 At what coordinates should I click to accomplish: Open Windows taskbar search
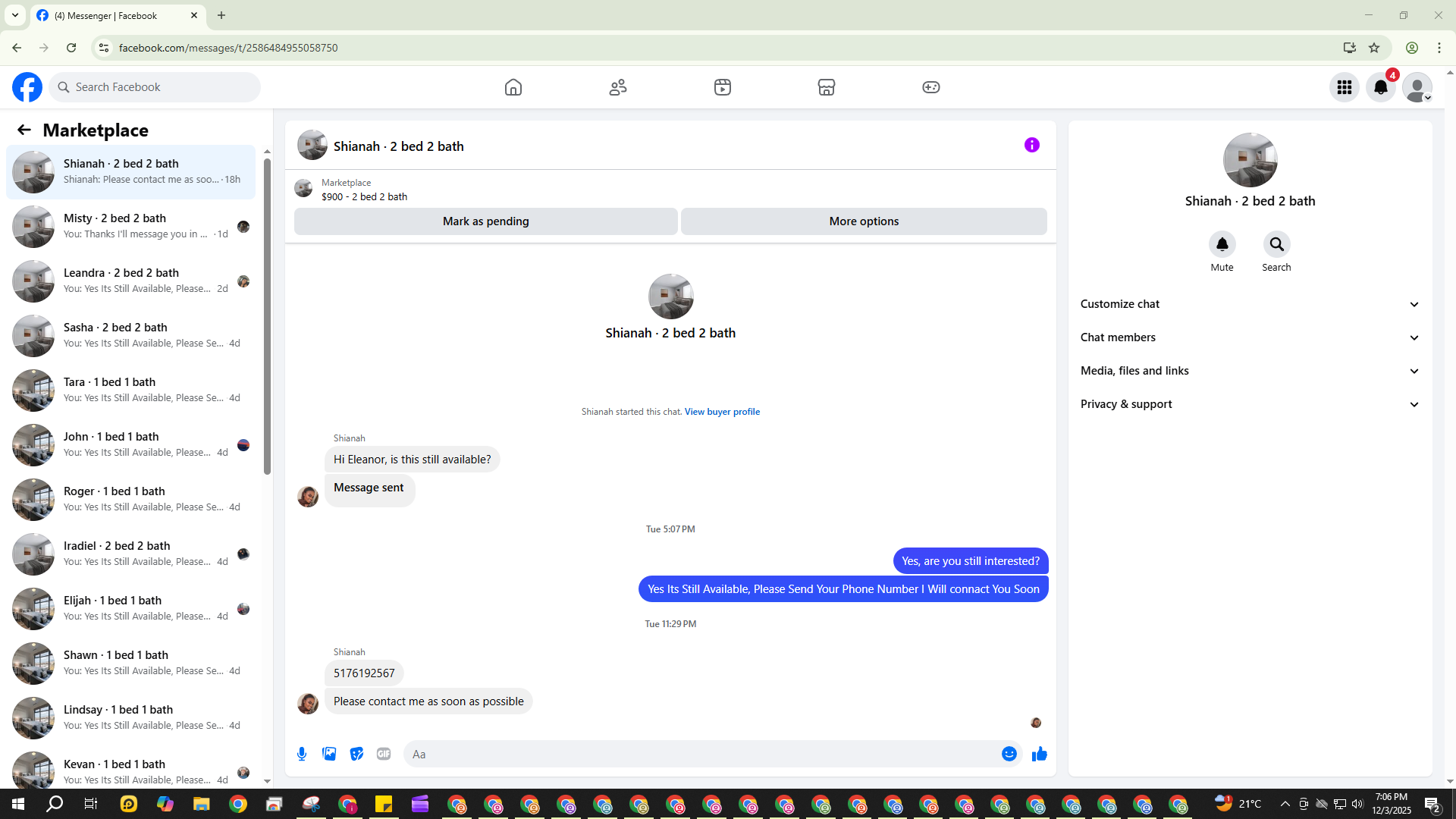(55, 804)
